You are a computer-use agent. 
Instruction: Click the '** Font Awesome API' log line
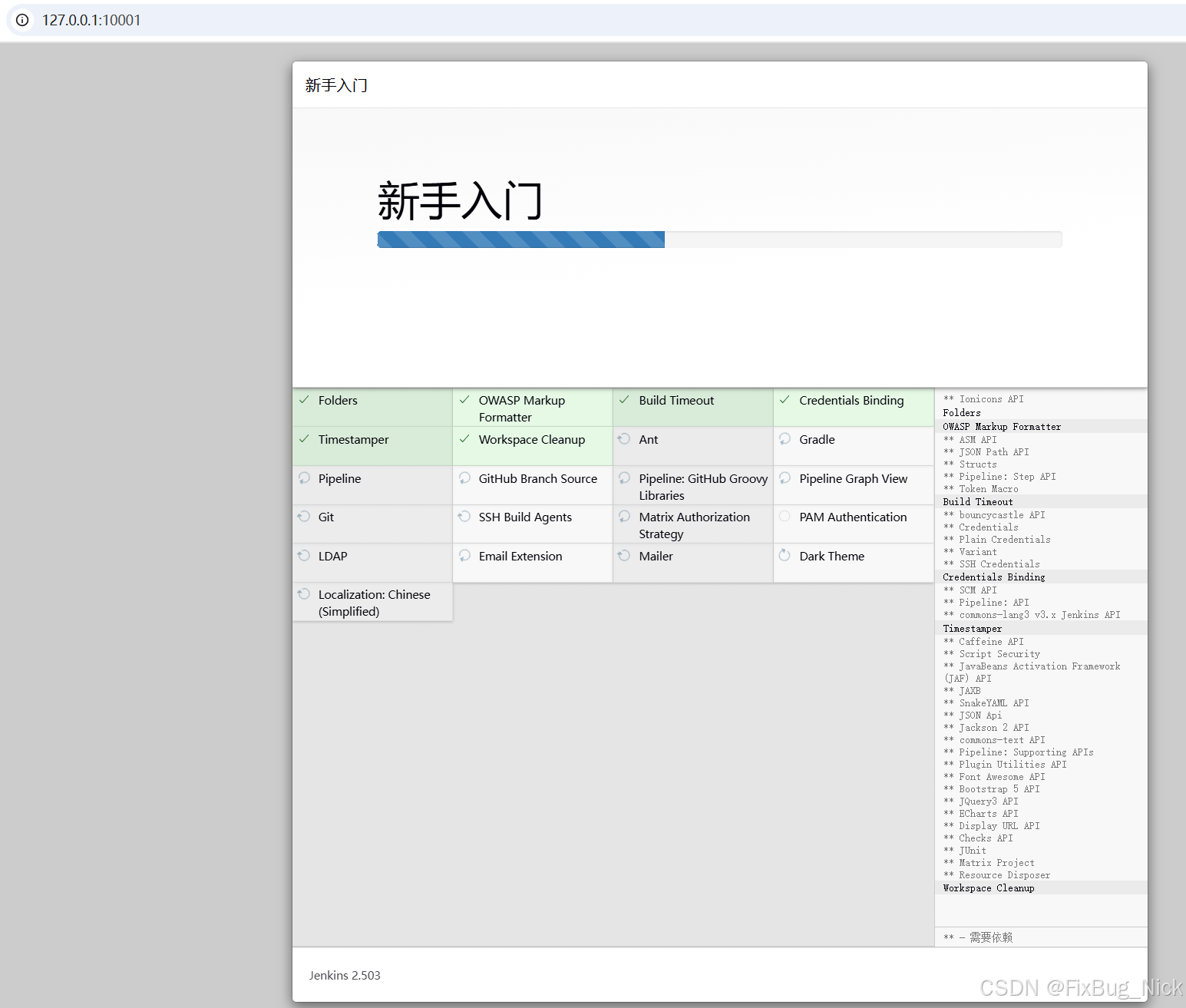point(994,777)
